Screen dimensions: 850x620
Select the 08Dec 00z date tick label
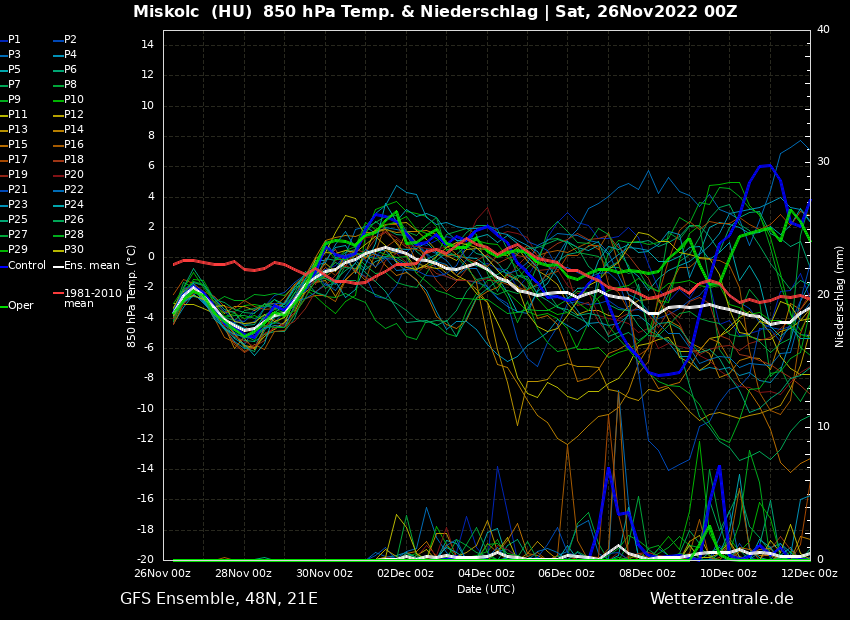647,574
